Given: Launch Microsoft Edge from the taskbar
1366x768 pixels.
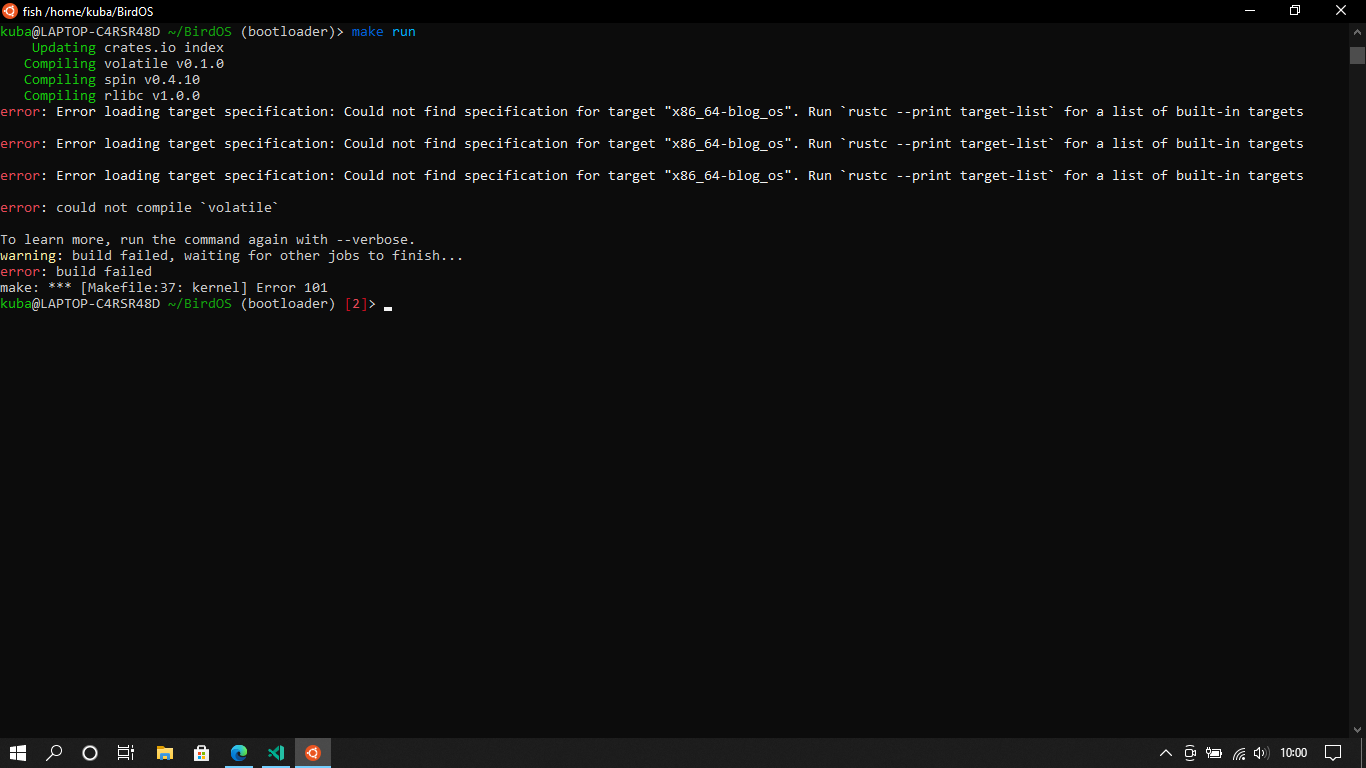Looking at the screenshot, I should [x=238, y=753].
